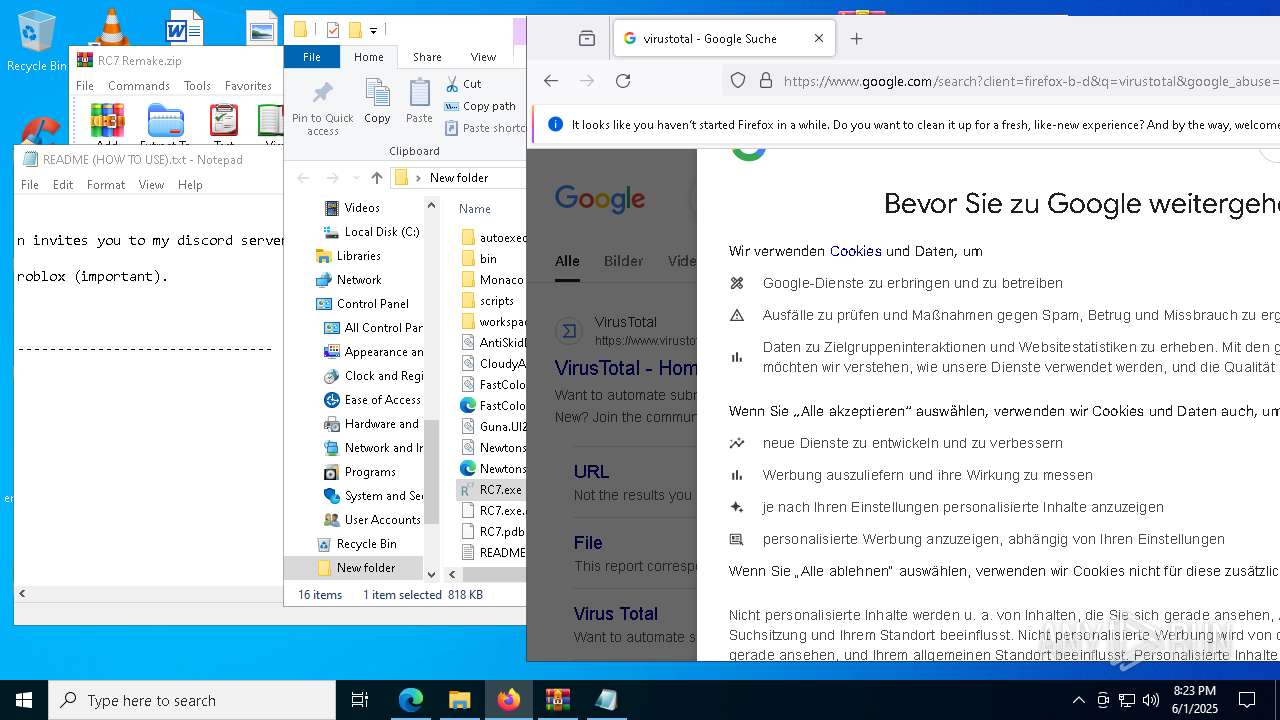This screenshot has width=1280, height=720.
Task: Open Edit menu in Notepad
Action: tap(63, 185)
